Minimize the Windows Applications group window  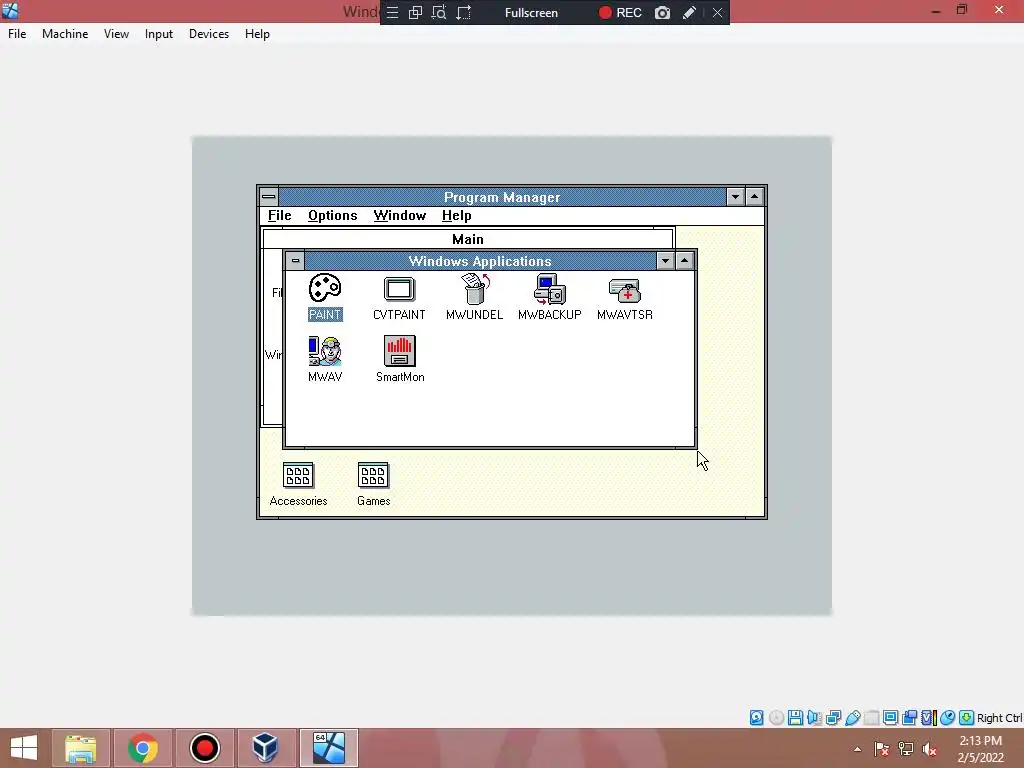pyautogui.click(x=665, y=261)
